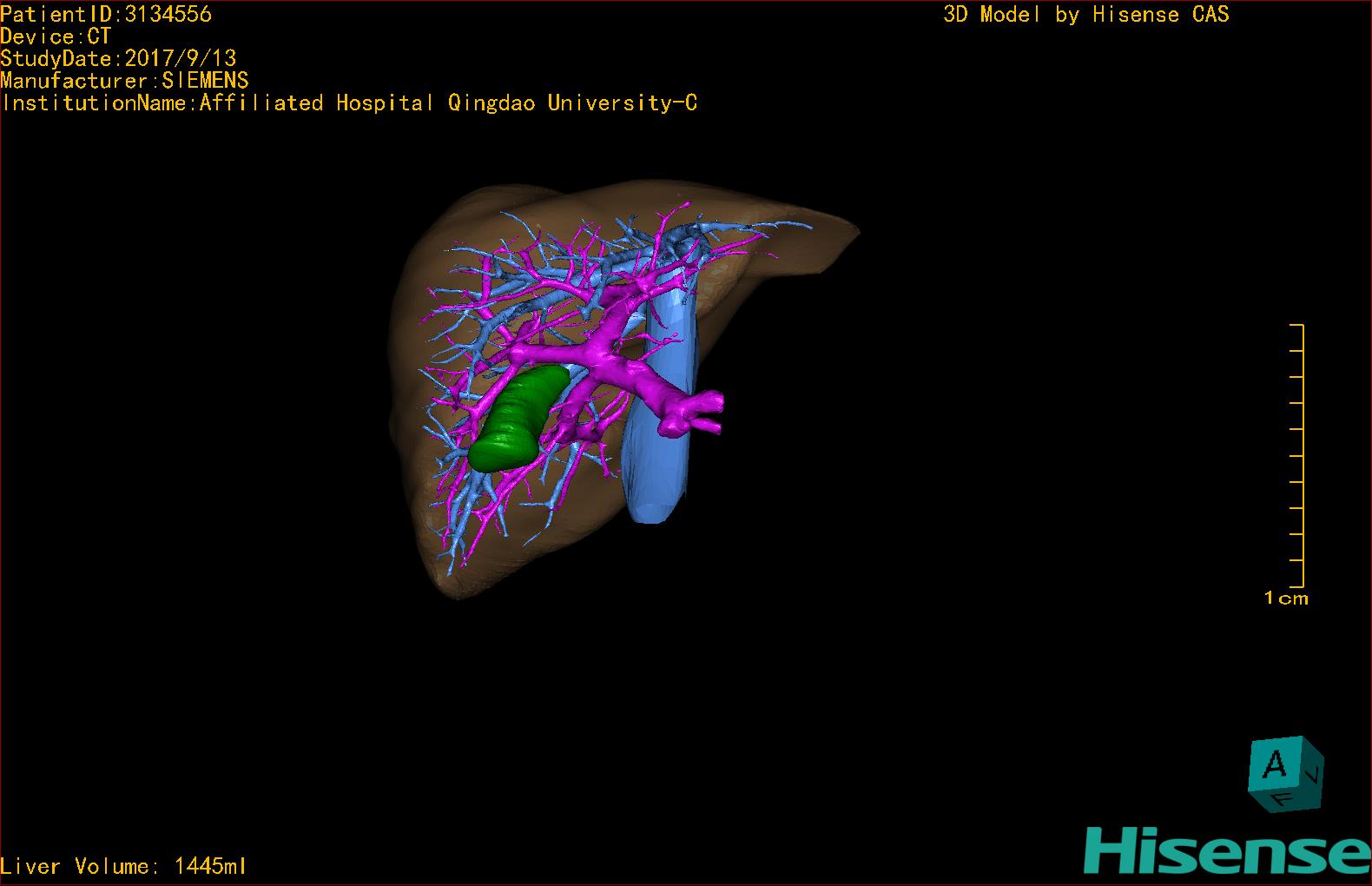Image resolution: width=1372 pixels, height=886 pixels.
Task: Click the Liver Volume: 1445ml readout
Action: point(123,866)
